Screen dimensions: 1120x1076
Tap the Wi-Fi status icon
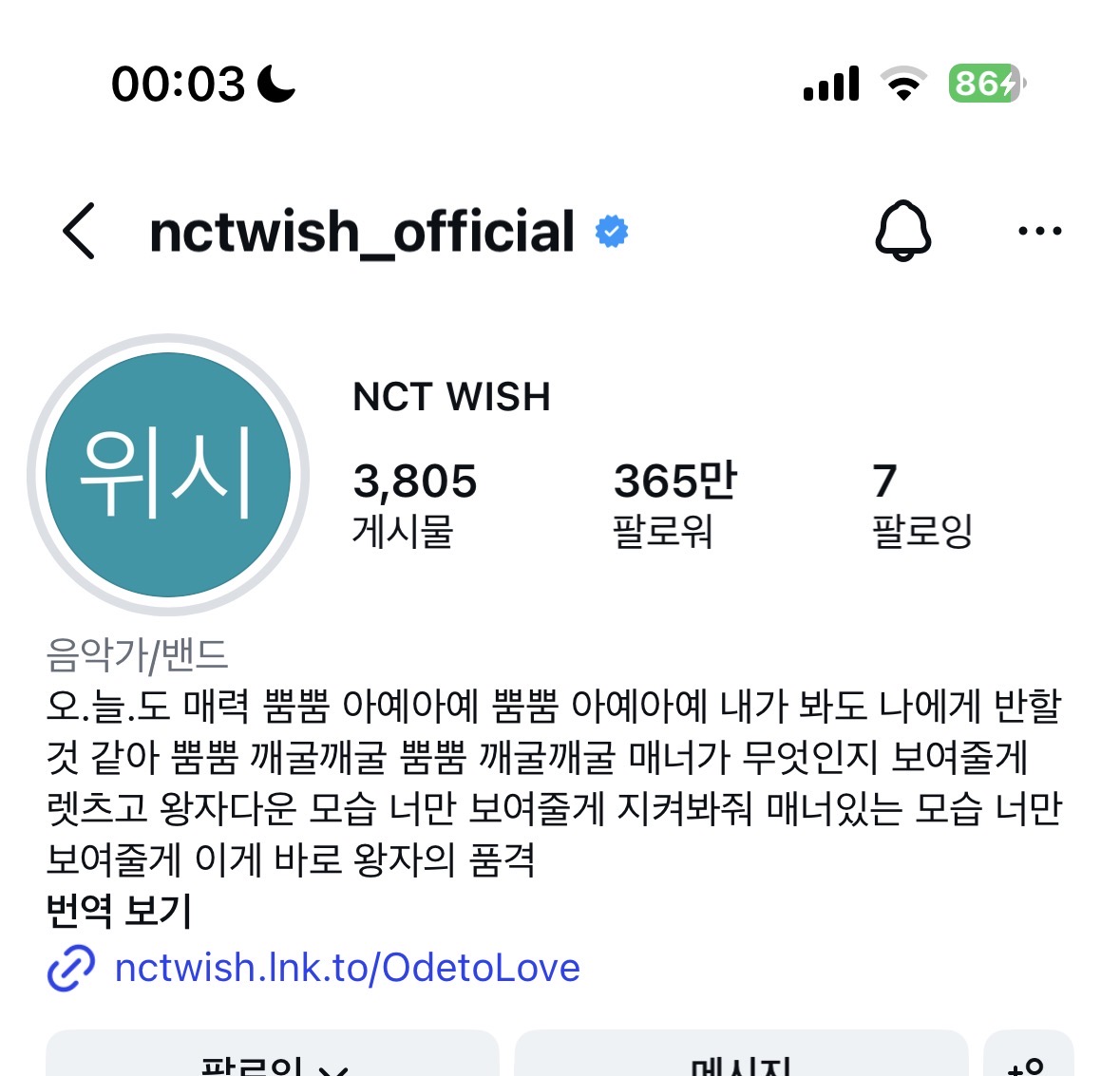[x=903, y=84]
